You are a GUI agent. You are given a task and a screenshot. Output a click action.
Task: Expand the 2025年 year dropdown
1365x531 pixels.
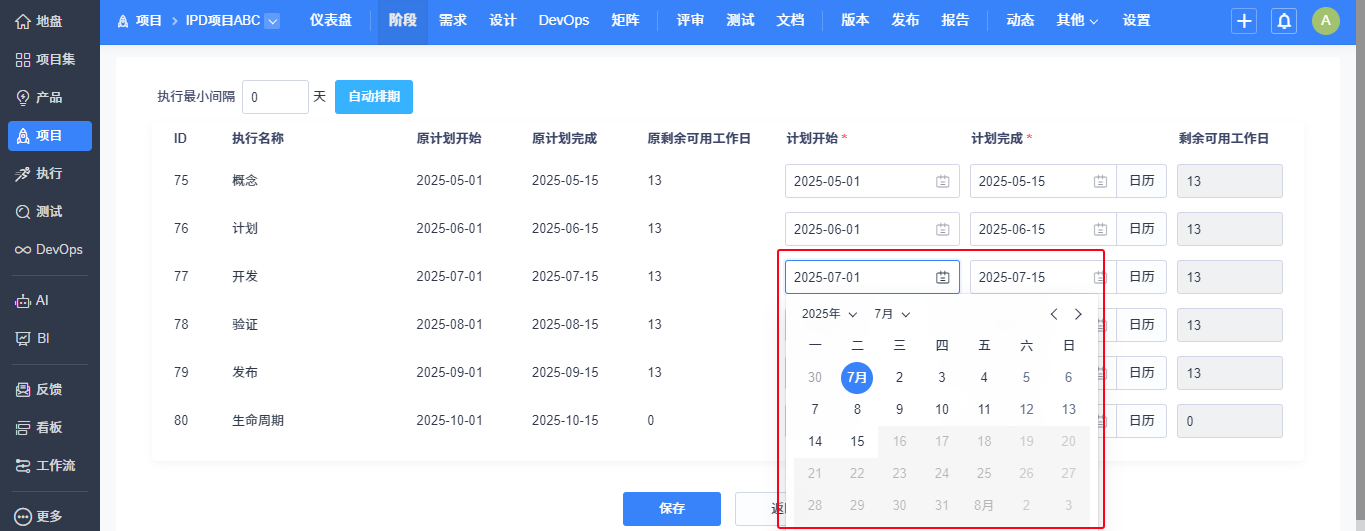coord(829,314)
